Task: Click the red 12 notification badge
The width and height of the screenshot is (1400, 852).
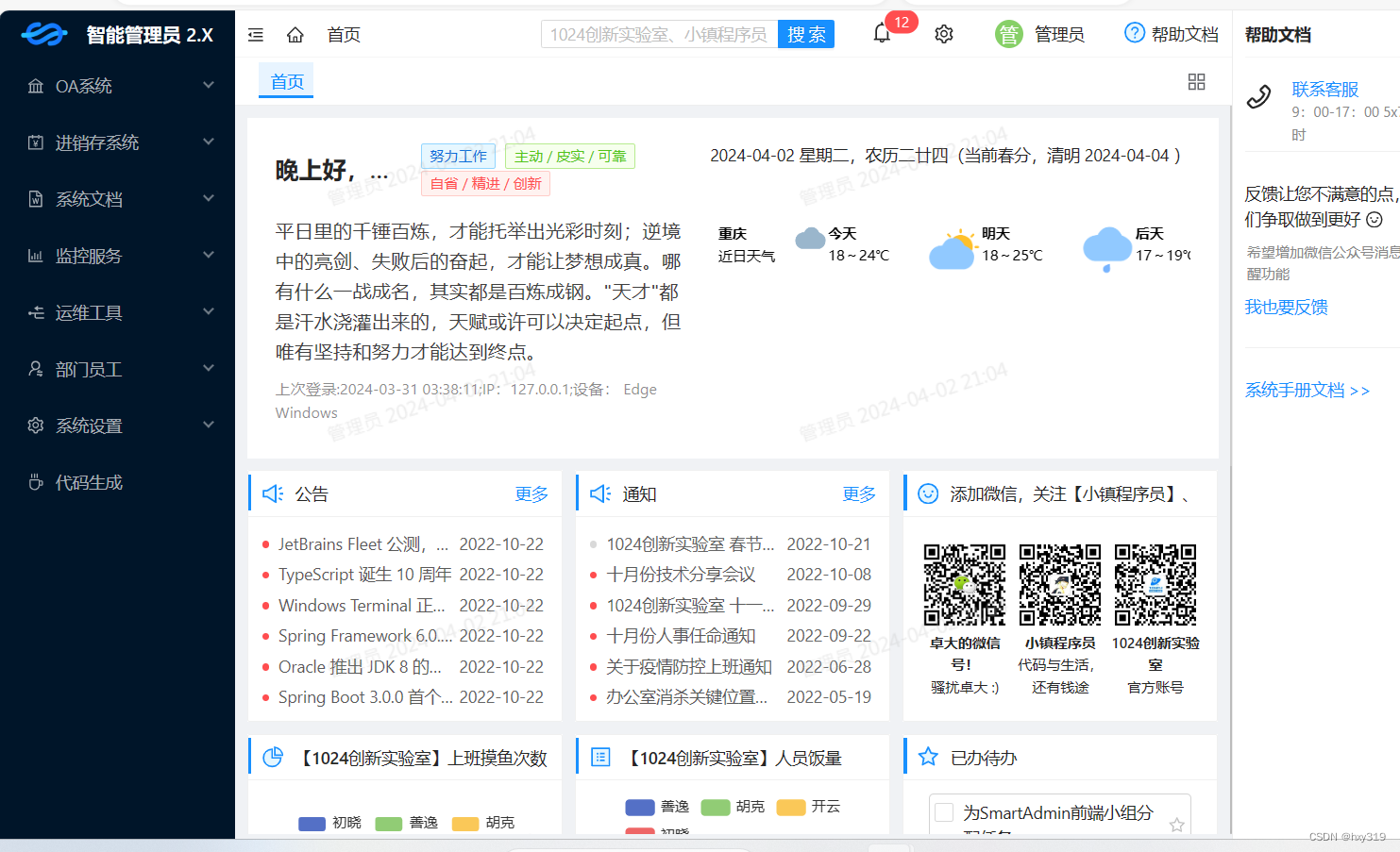Action: (x=902, y=22)
